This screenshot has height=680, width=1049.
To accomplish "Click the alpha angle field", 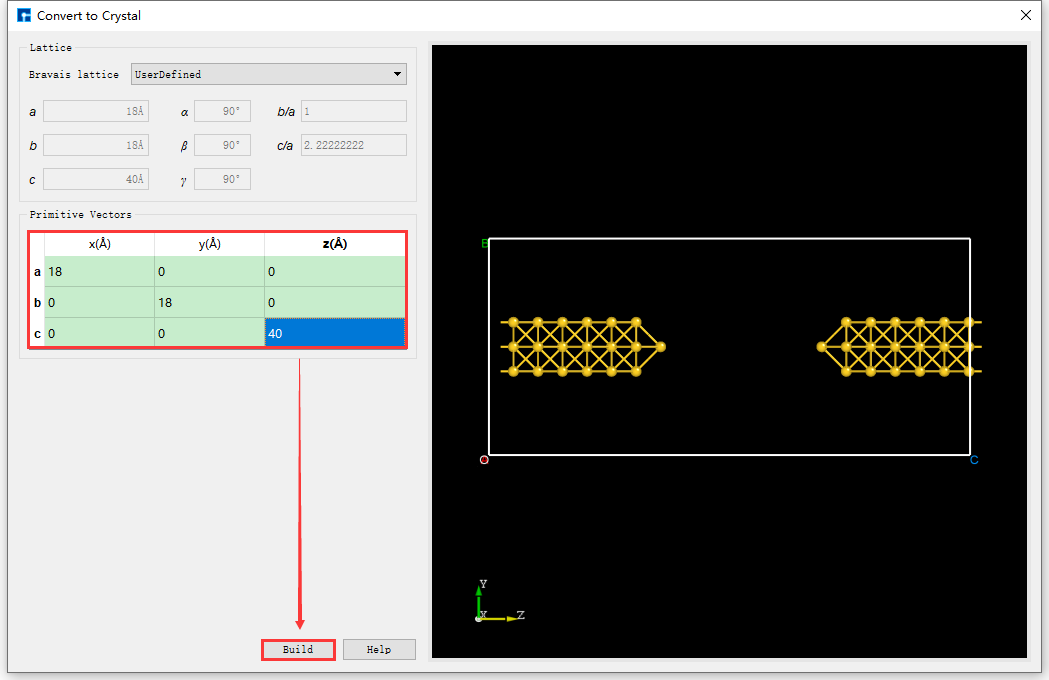I will coord(222,112).
